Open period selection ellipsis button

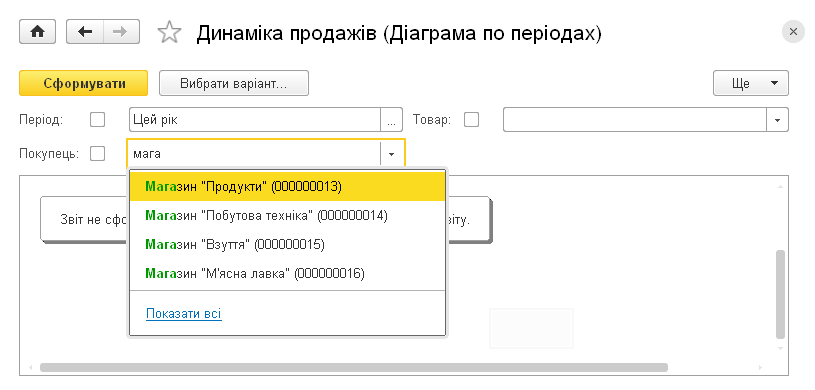click(392, 120)
